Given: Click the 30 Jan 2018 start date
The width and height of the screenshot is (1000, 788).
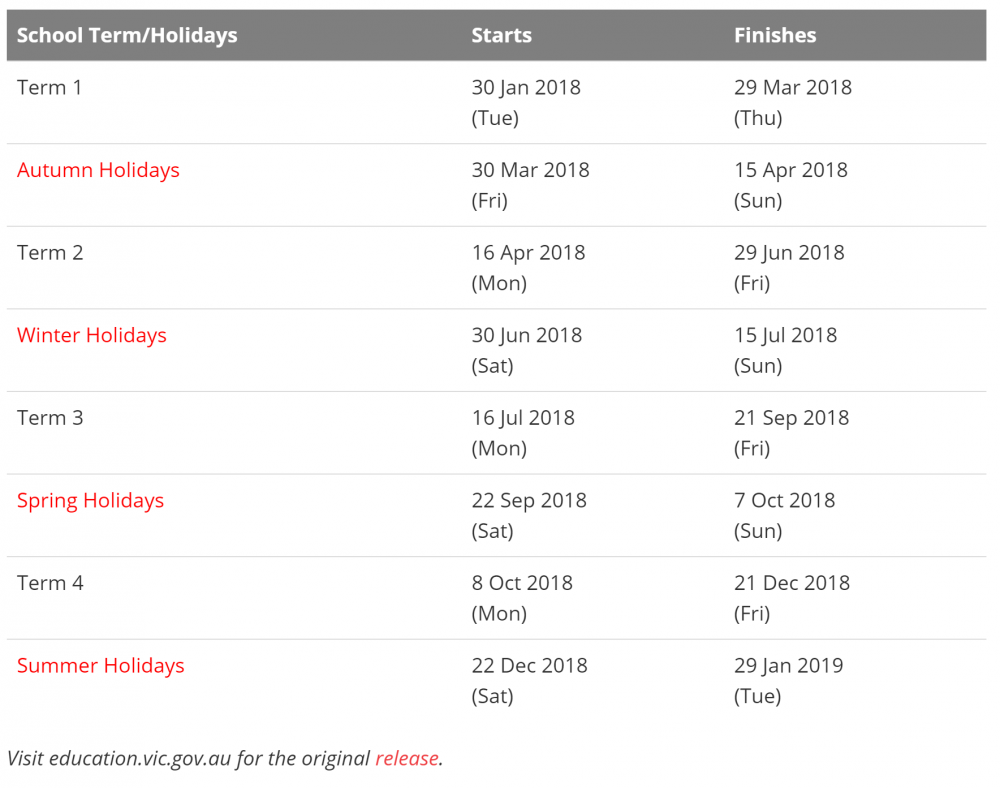Looking at the screenshot, I should point(526,87).
